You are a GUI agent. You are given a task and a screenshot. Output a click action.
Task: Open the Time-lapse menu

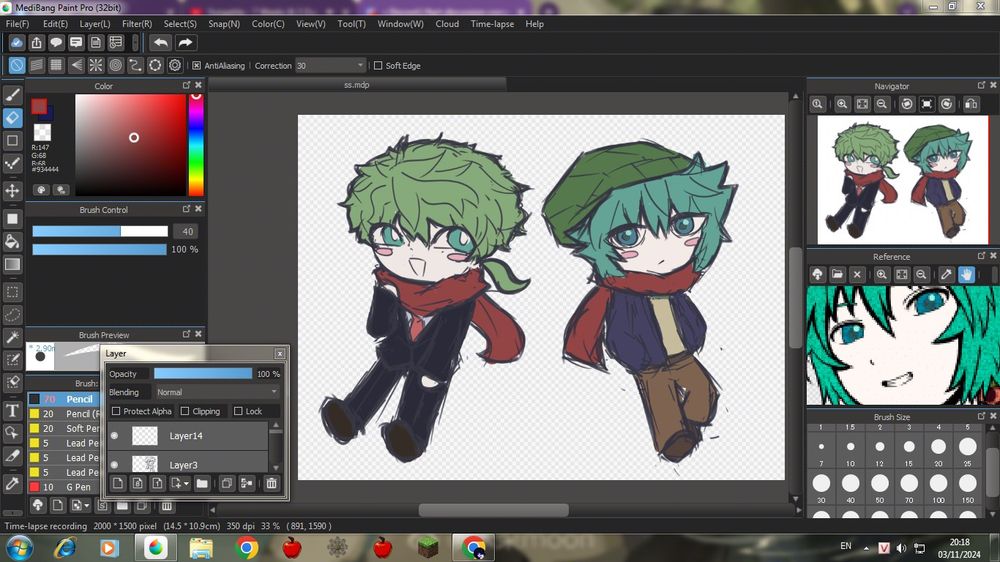[x=492, y=23]
